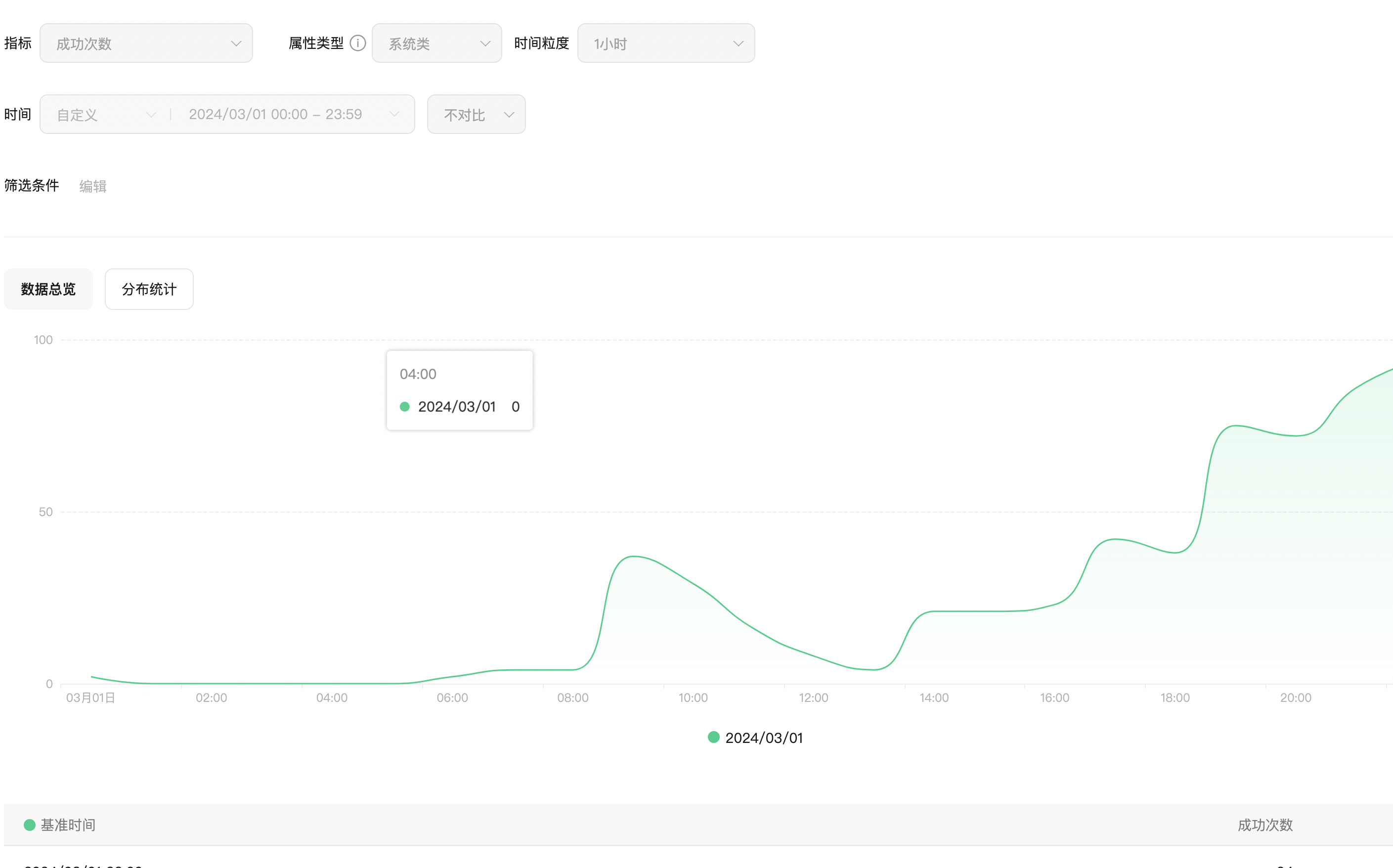Click the 10:00 label on the chart axis
This screenshot has width=1393, height=868.
click(x=693, y=697)
